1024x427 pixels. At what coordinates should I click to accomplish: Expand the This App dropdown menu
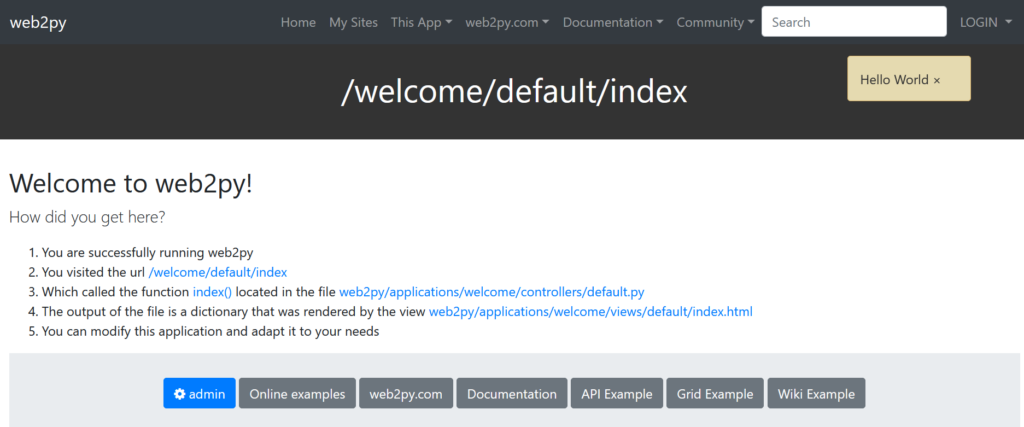421,22
